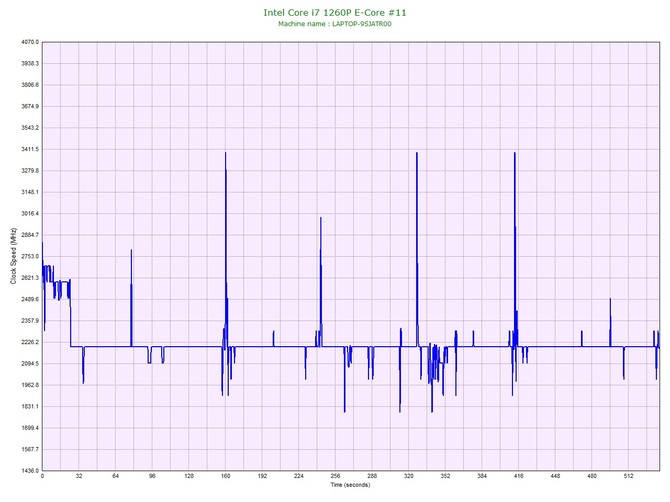Click the 2489.6 y-axis value
This screenshot has height=502, width=670.
pyautogui.click(x=30, y=299)
